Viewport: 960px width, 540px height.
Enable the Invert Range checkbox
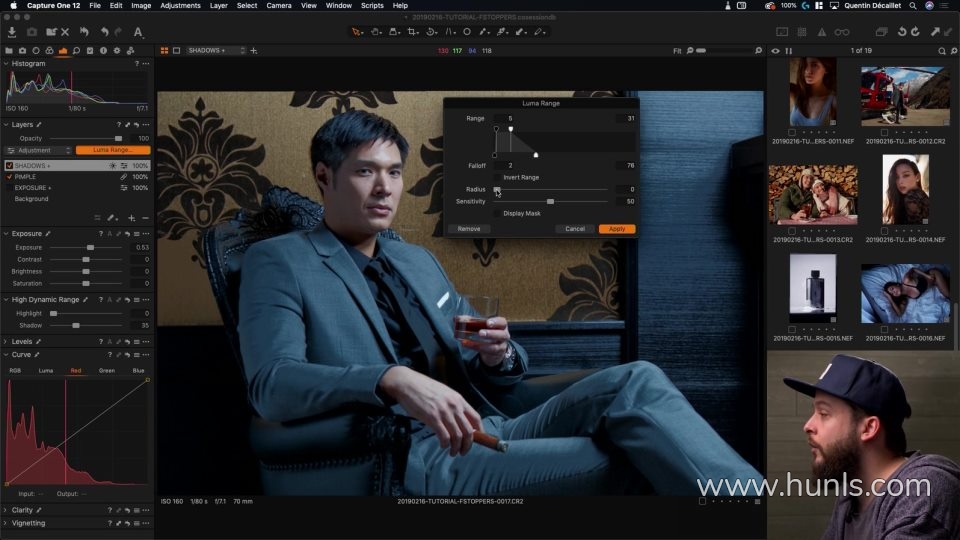pos(498,177)
